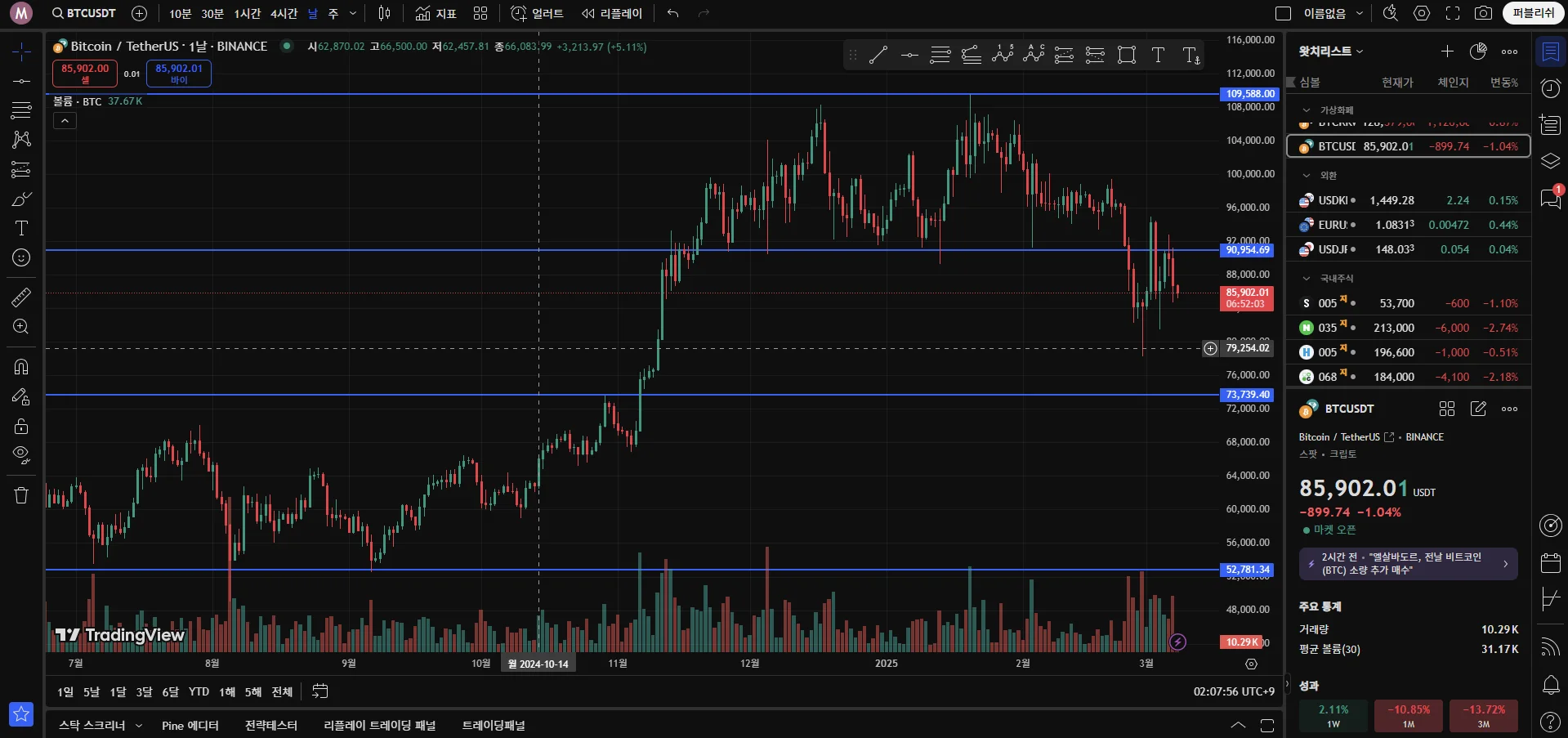Click the 109,588.00 horizontal line price label
The width and height of the screenshot is (1568, 738).
tap(1249, 94)
